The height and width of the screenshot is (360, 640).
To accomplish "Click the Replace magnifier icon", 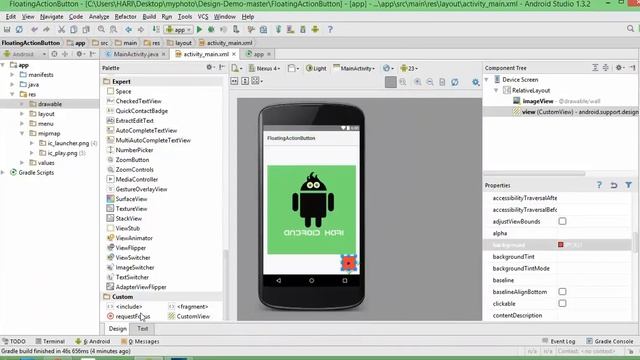I will click(x=113, y=29).
